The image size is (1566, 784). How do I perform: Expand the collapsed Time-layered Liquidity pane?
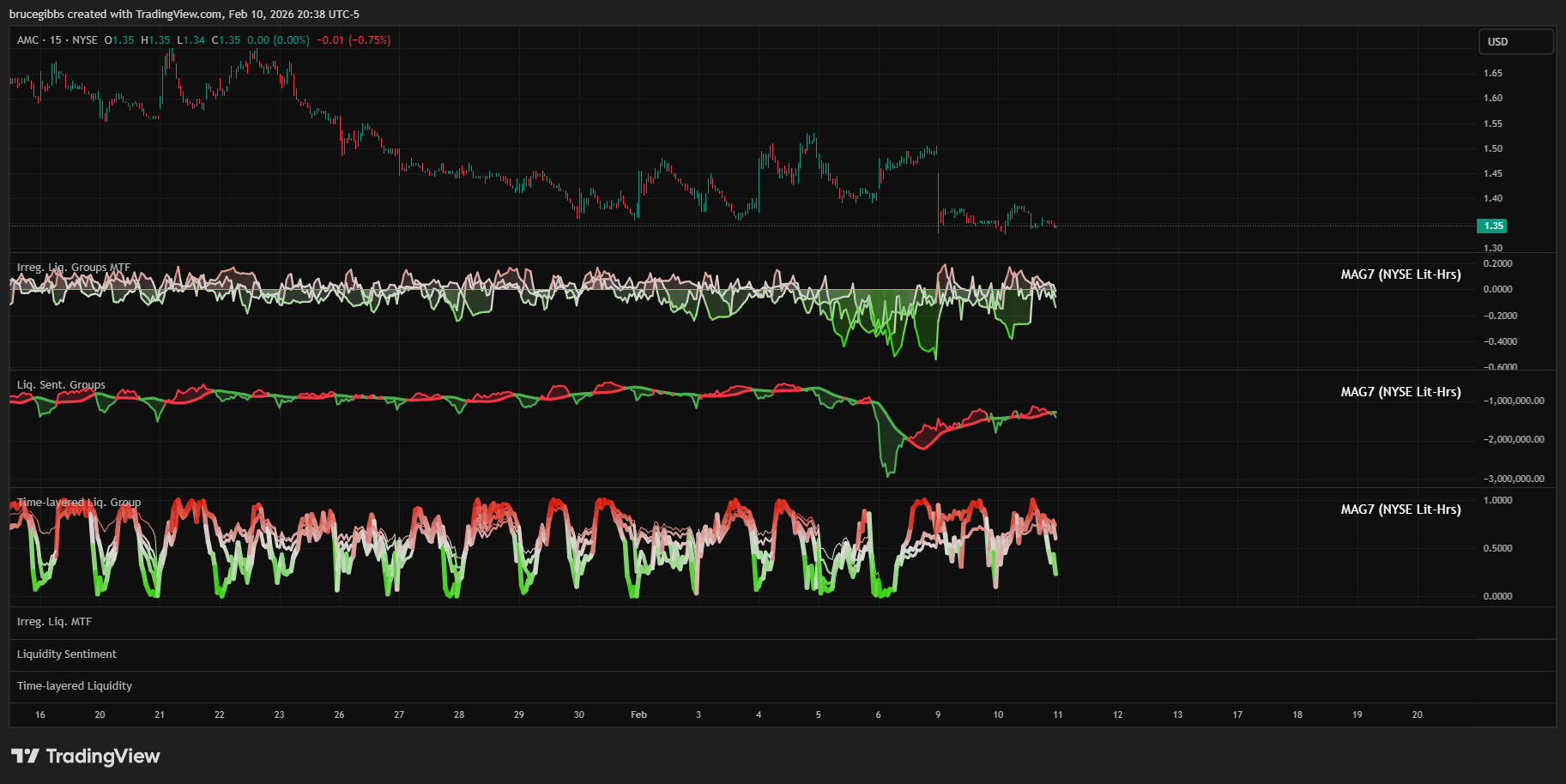pyautogui.click(x=75, y=686)
